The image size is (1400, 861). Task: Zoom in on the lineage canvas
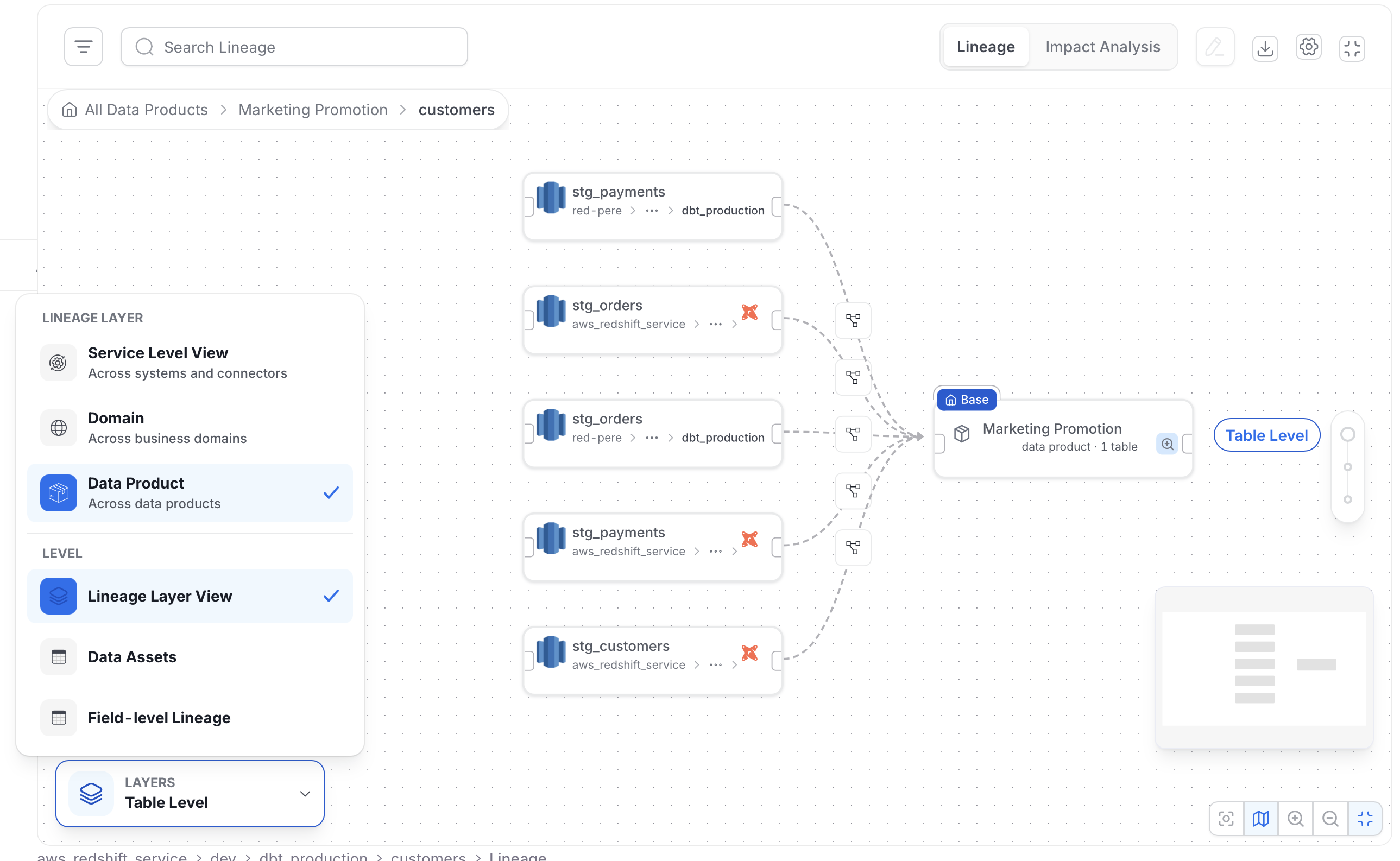(1295, 818)
